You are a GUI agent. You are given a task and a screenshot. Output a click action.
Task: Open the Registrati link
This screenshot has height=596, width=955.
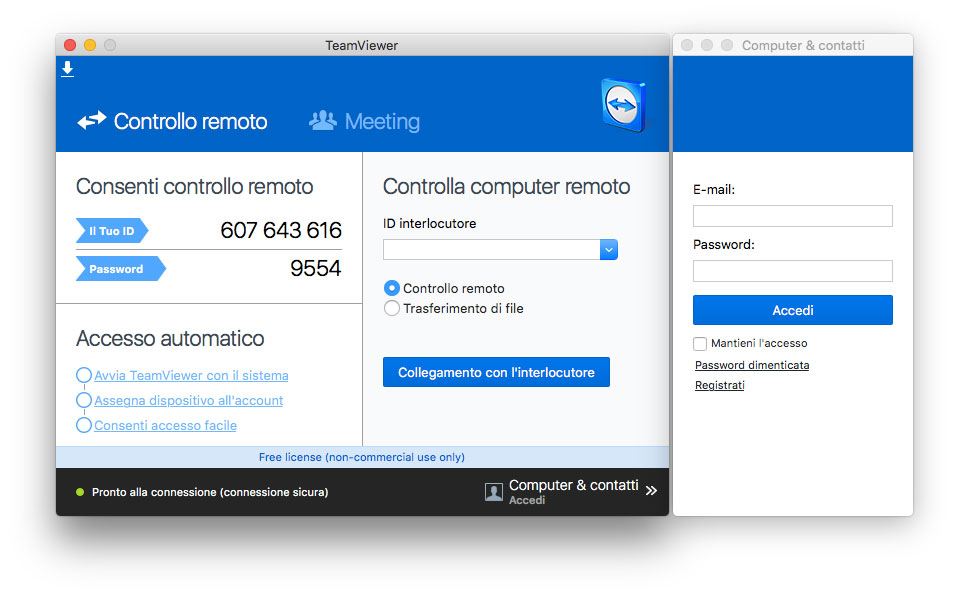(x=719, y=385)
